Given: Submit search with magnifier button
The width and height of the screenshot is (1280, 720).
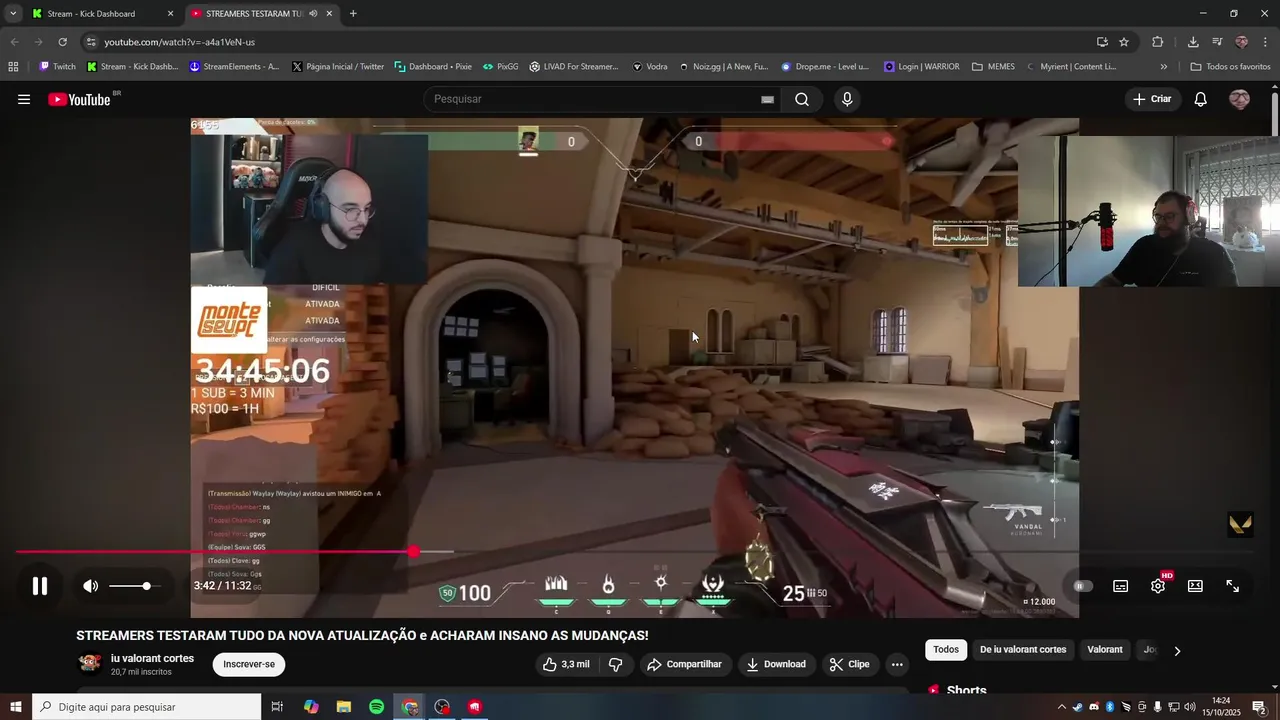Looking at the screenshot, I should tap(802, 99).
